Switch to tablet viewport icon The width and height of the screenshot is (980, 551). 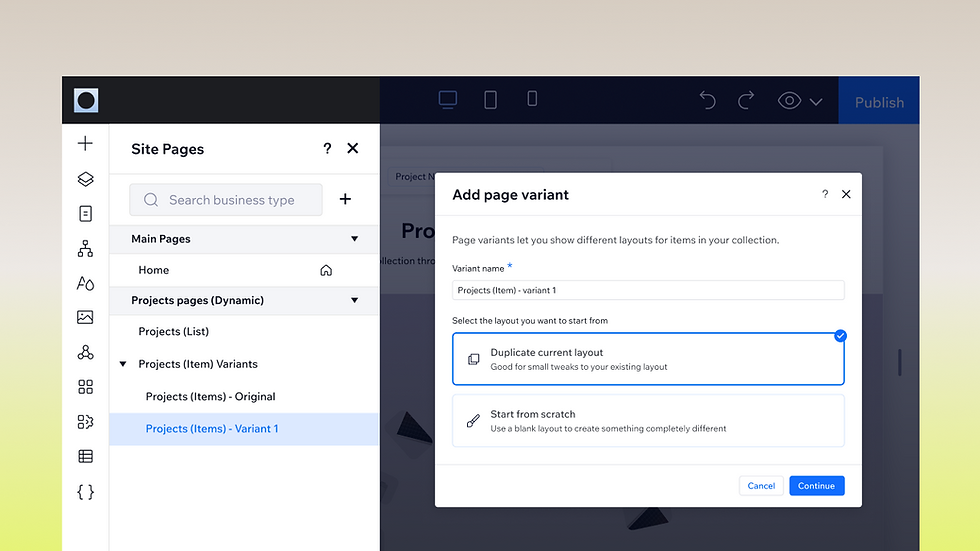491,99
